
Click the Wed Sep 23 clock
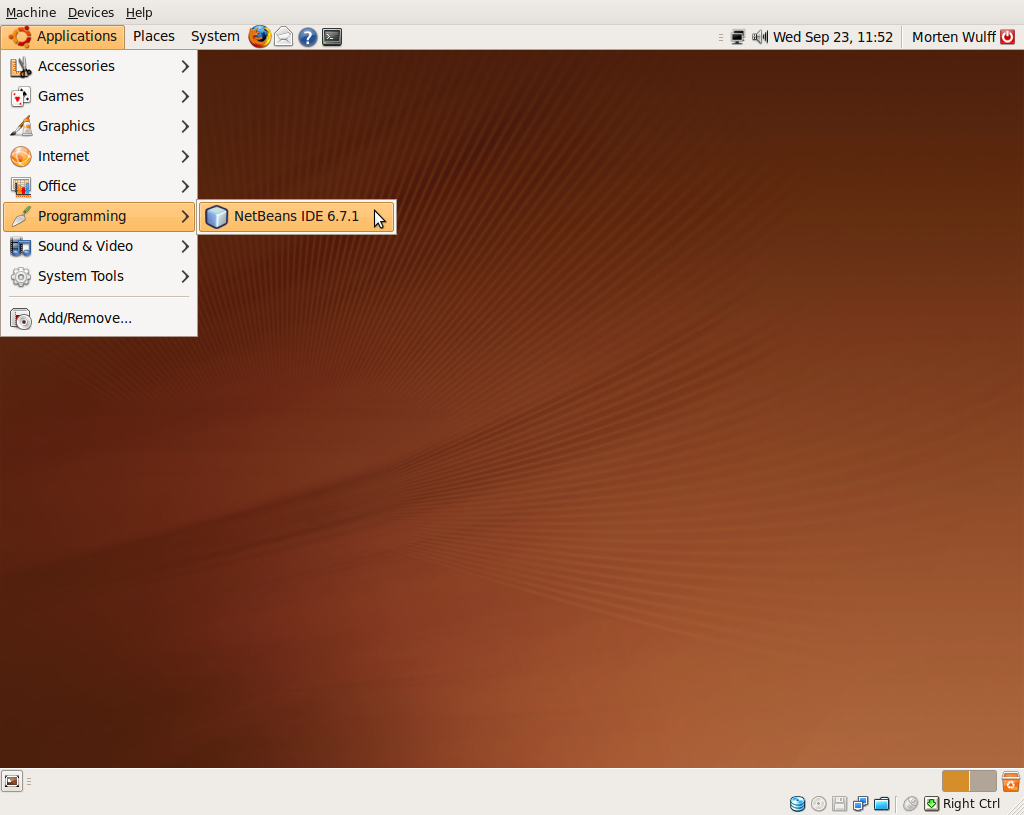point(833,37)
